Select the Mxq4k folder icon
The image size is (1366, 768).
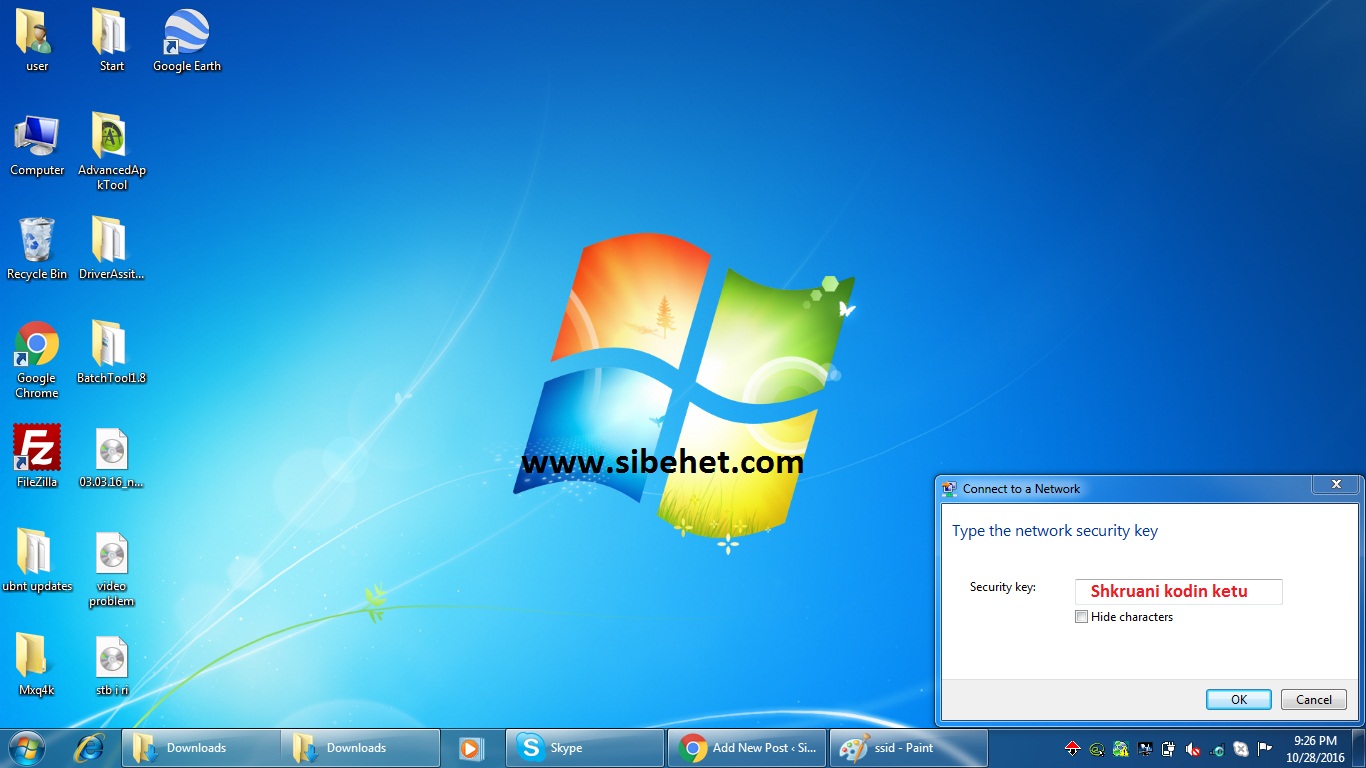37,665
